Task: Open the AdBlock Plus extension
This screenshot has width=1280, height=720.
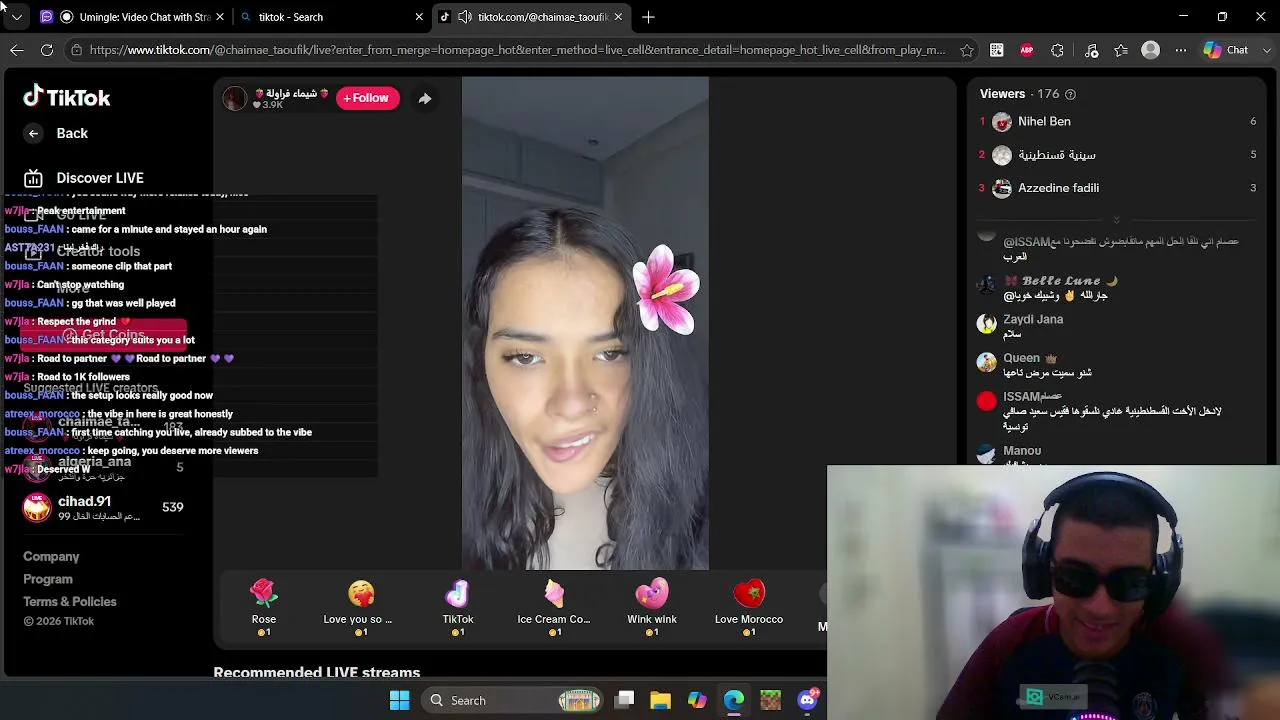Action: click(x=1027, y=50)
